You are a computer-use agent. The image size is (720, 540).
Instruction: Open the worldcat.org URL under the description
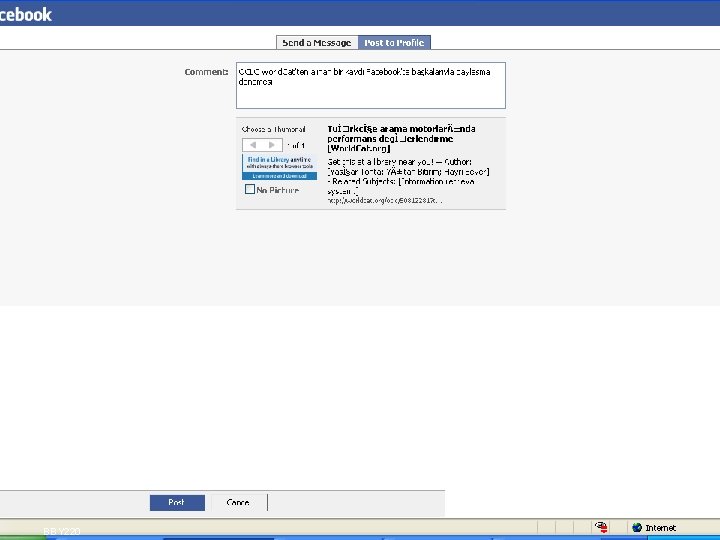click(x=385, y=201)
